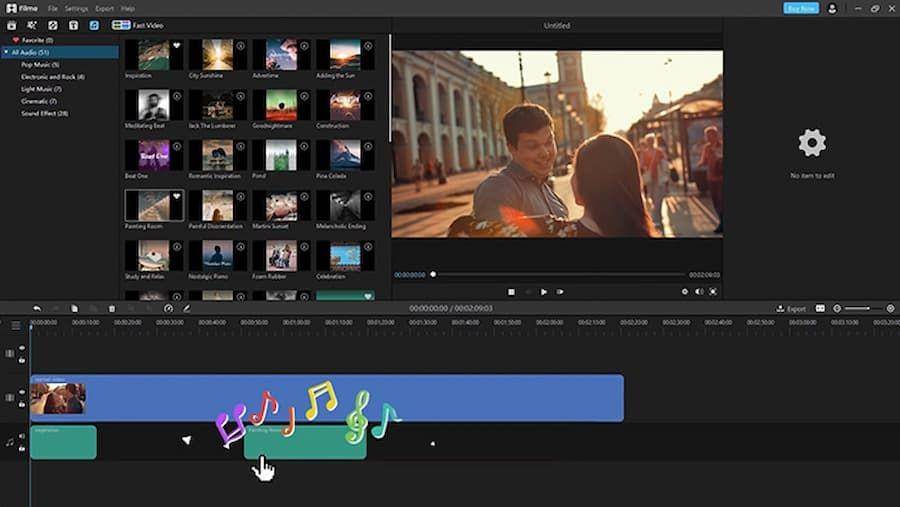Delete the selected clip with trash icon
Image resolution: width=900 pixels, height=507 pixels.
tap(112, 308)
